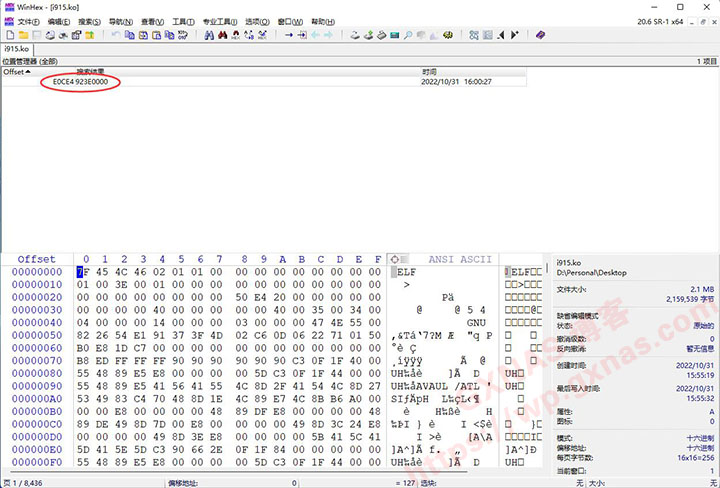Toggle offset format via the hex view Offset header
The height and width of the screenshot is (488, 720).
tap(36, 259)
